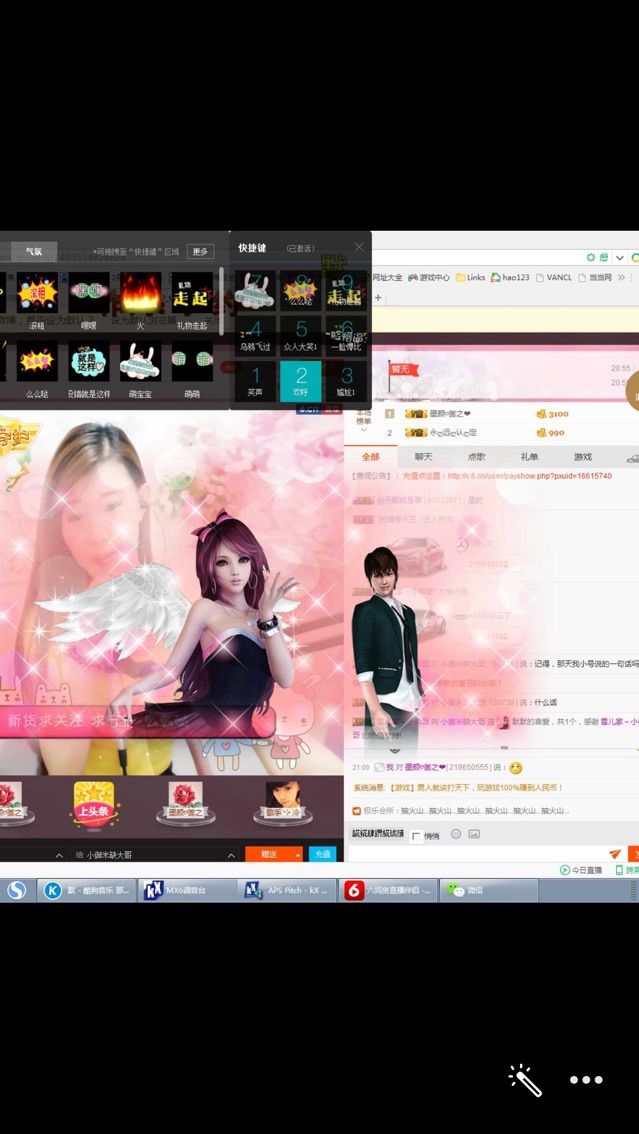Trigger shortcut 3 尴尬1 sound
This screenshot has width=639, height=1134.
click(x=346, y=381)
